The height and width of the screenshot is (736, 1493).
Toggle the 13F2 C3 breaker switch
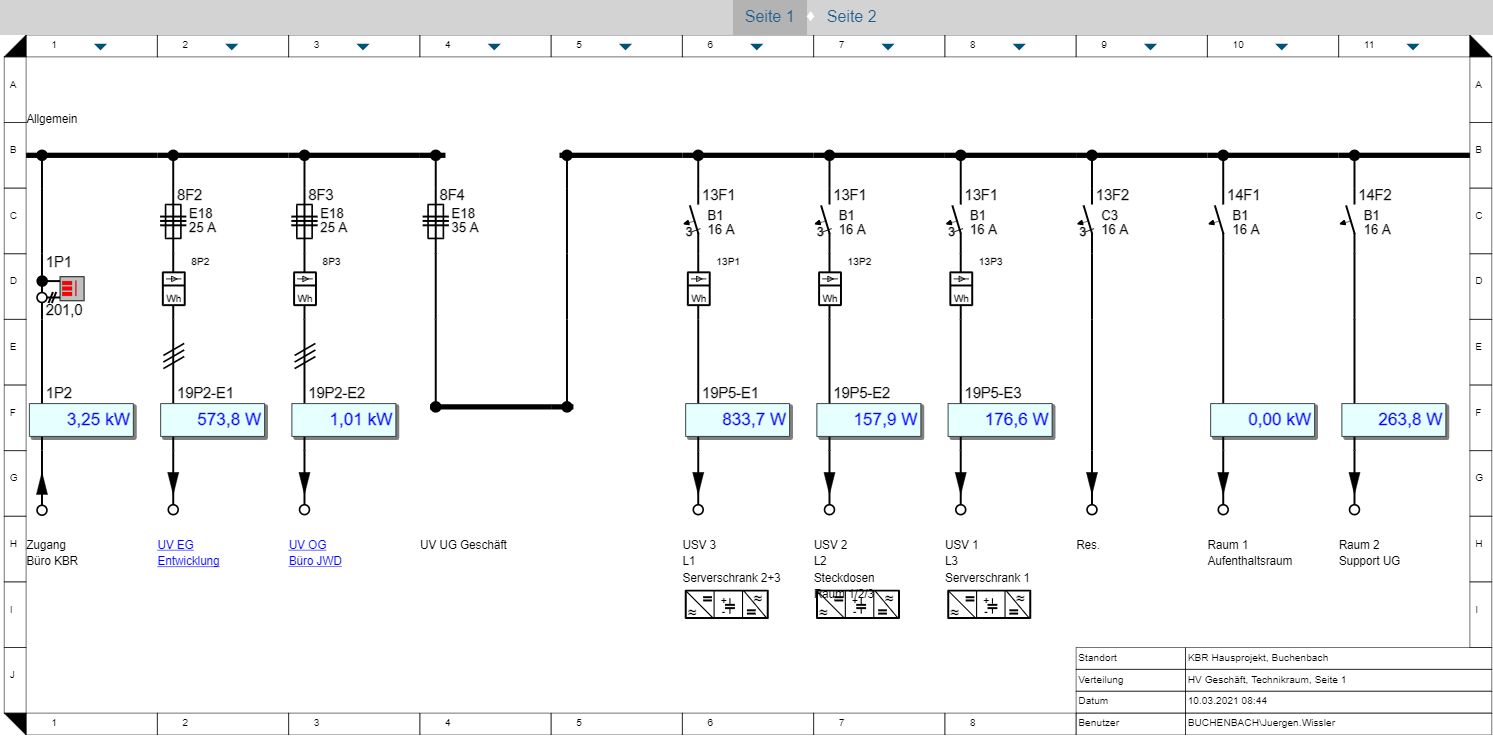[1089, 221]
